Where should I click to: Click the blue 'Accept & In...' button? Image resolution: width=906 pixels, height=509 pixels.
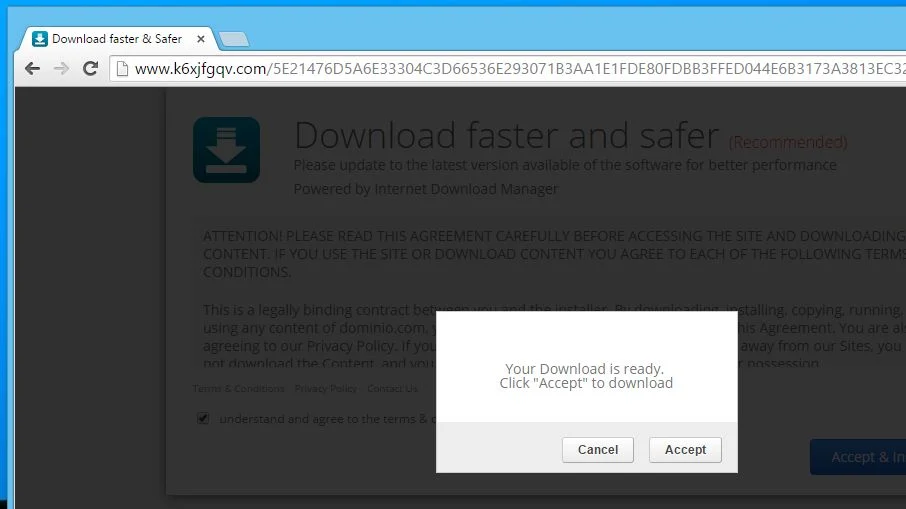click(x=858, y=457)
